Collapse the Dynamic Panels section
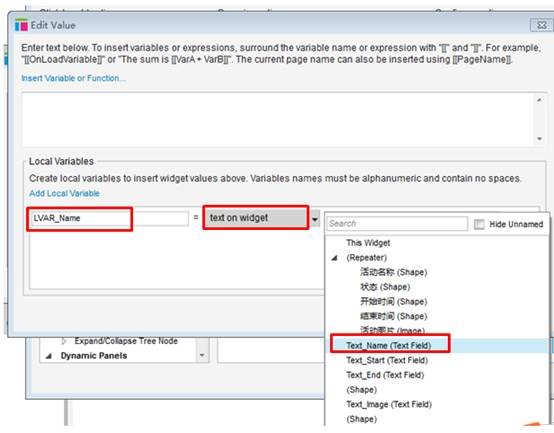Screen dimensions: 554x433 49,356
